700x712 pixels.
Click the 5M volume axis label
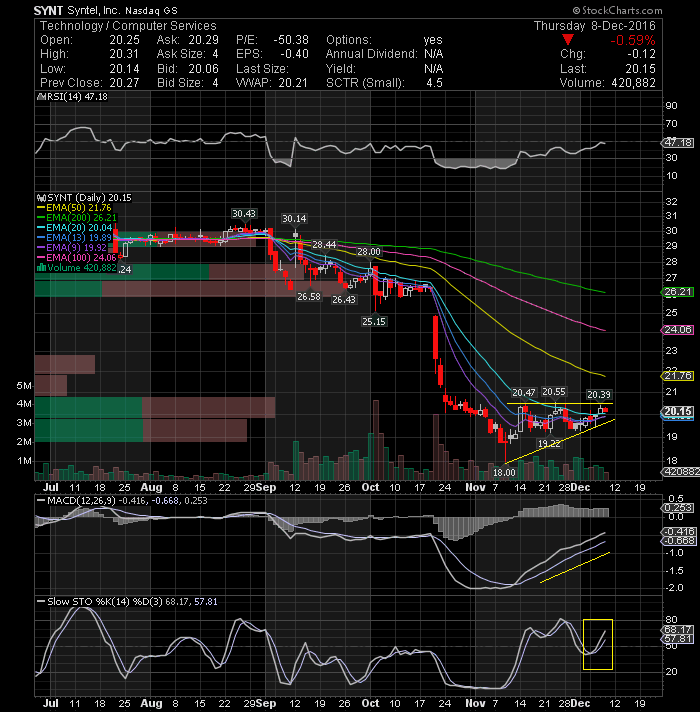tap(24, 386)
